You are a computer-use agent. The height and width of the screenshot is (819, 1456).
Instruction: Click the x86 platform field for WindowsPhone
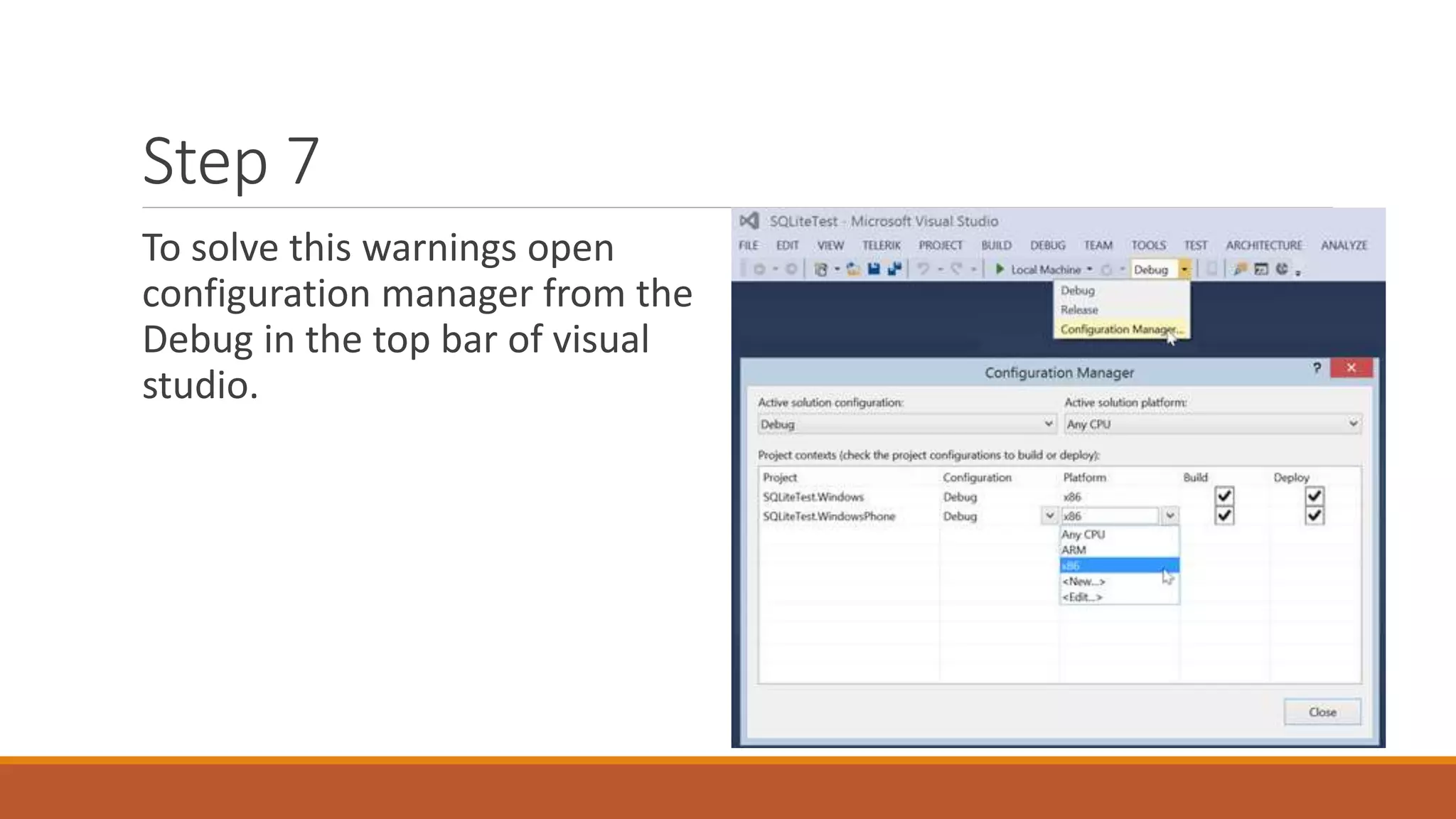(1110, 515)
